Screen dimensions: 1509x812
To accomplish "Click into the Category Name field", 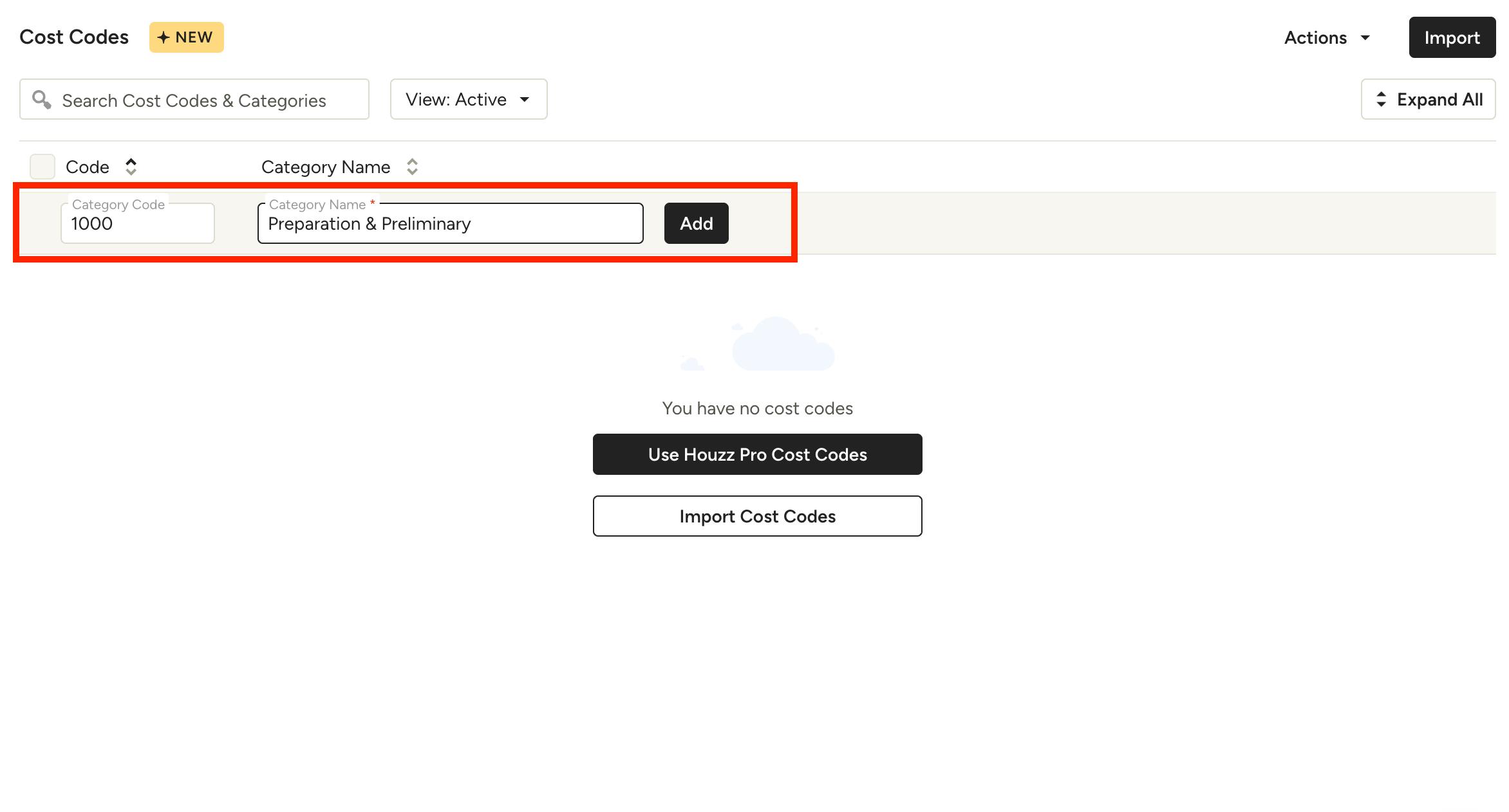I will tap(450, 224).
